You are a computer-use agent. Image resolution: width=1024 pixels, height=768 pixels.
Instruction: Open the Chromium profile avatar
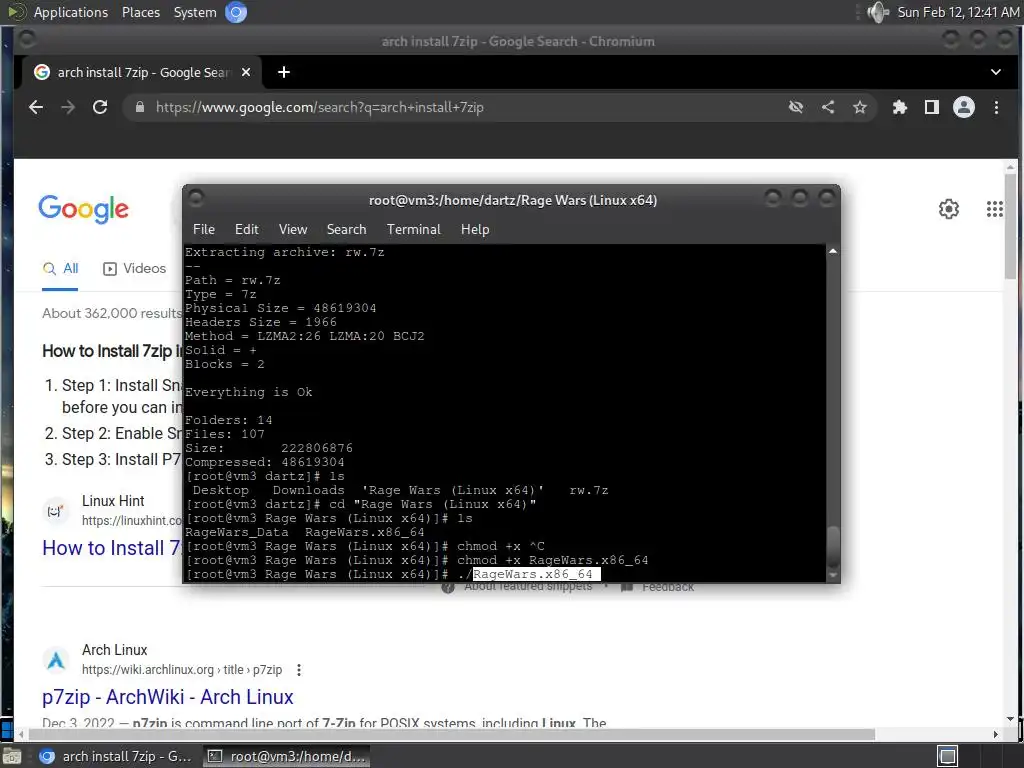click(x=964, y=107)
